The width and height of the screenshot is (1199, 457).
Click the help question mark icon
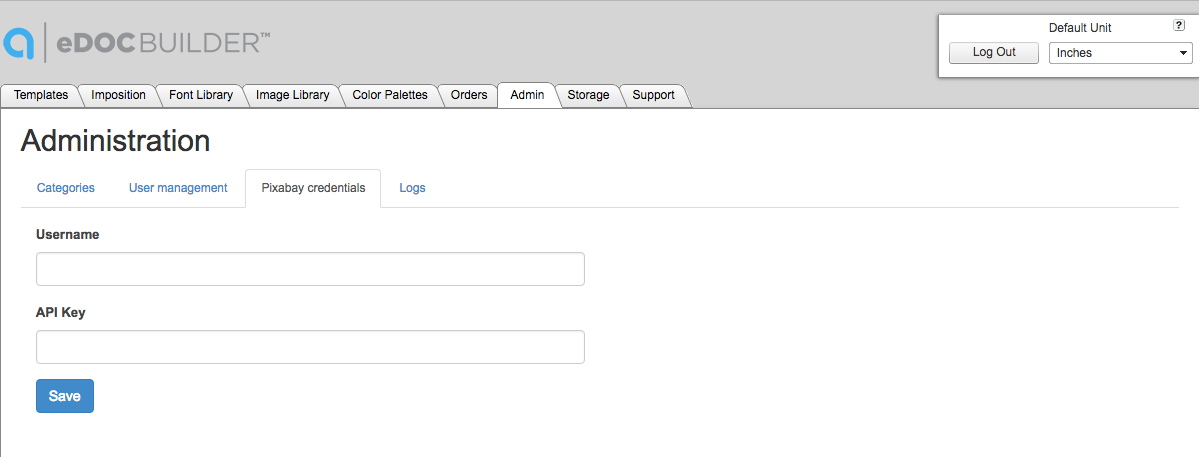point(1179,27)
